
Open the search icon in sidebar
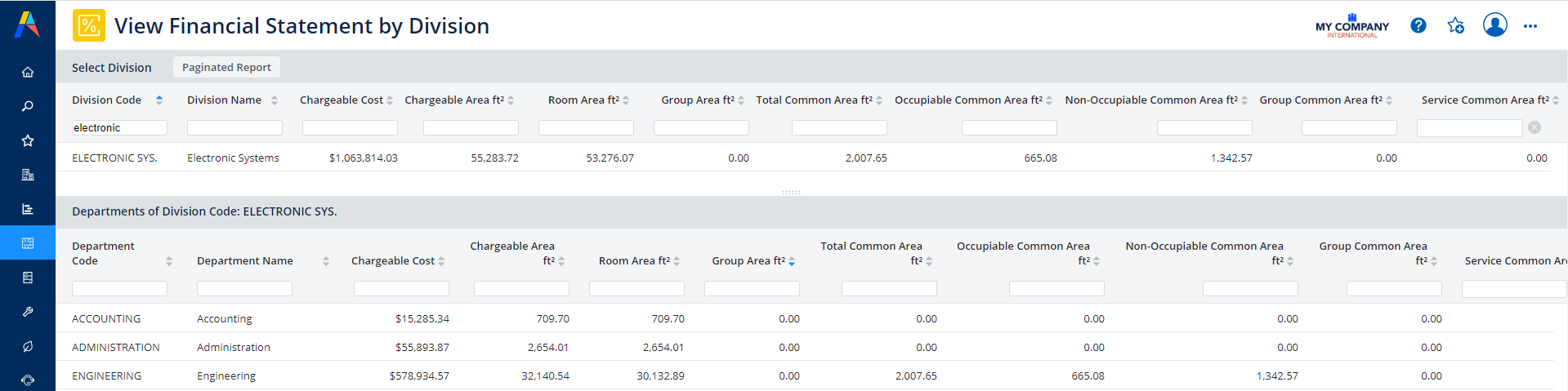[x=28, y=106]
